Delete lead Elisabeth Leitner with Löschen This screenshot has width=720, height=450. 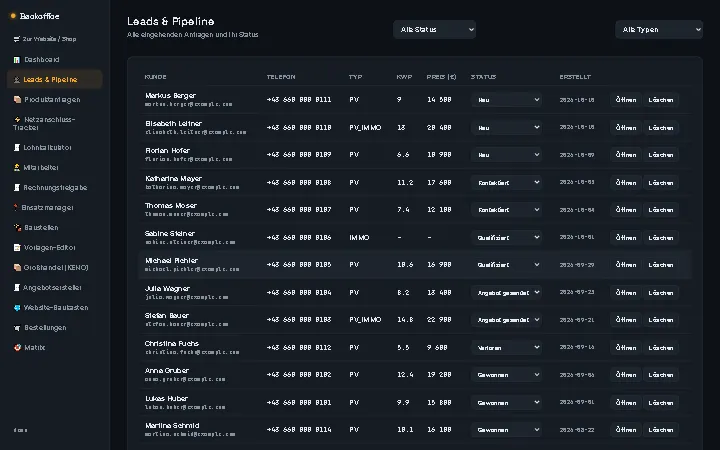coord(661,128)
